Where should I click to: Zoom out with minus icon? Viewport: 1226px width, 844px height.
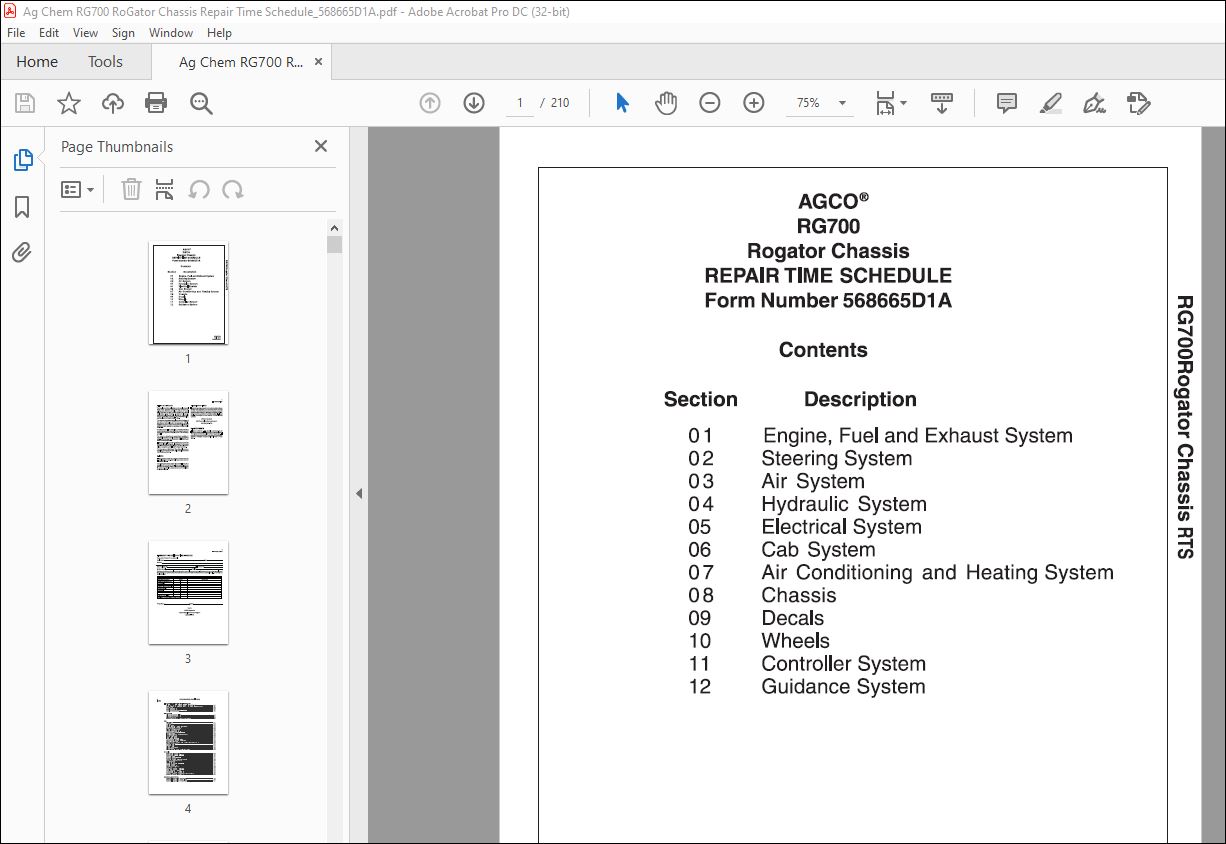tap(710, 103)
